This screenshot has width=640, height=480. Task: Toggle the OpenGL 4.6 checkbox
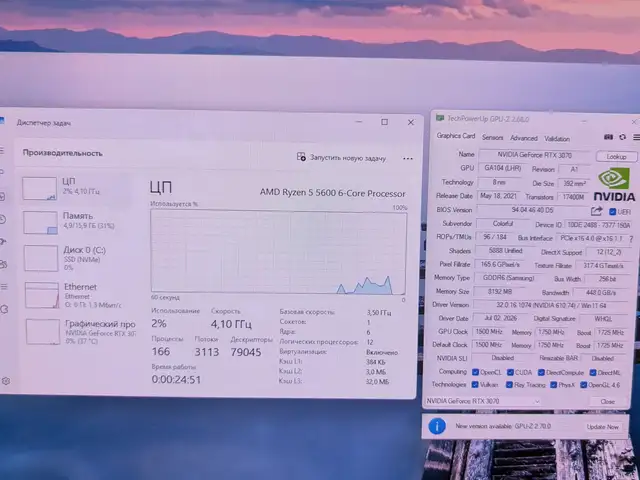coord(584,385)
